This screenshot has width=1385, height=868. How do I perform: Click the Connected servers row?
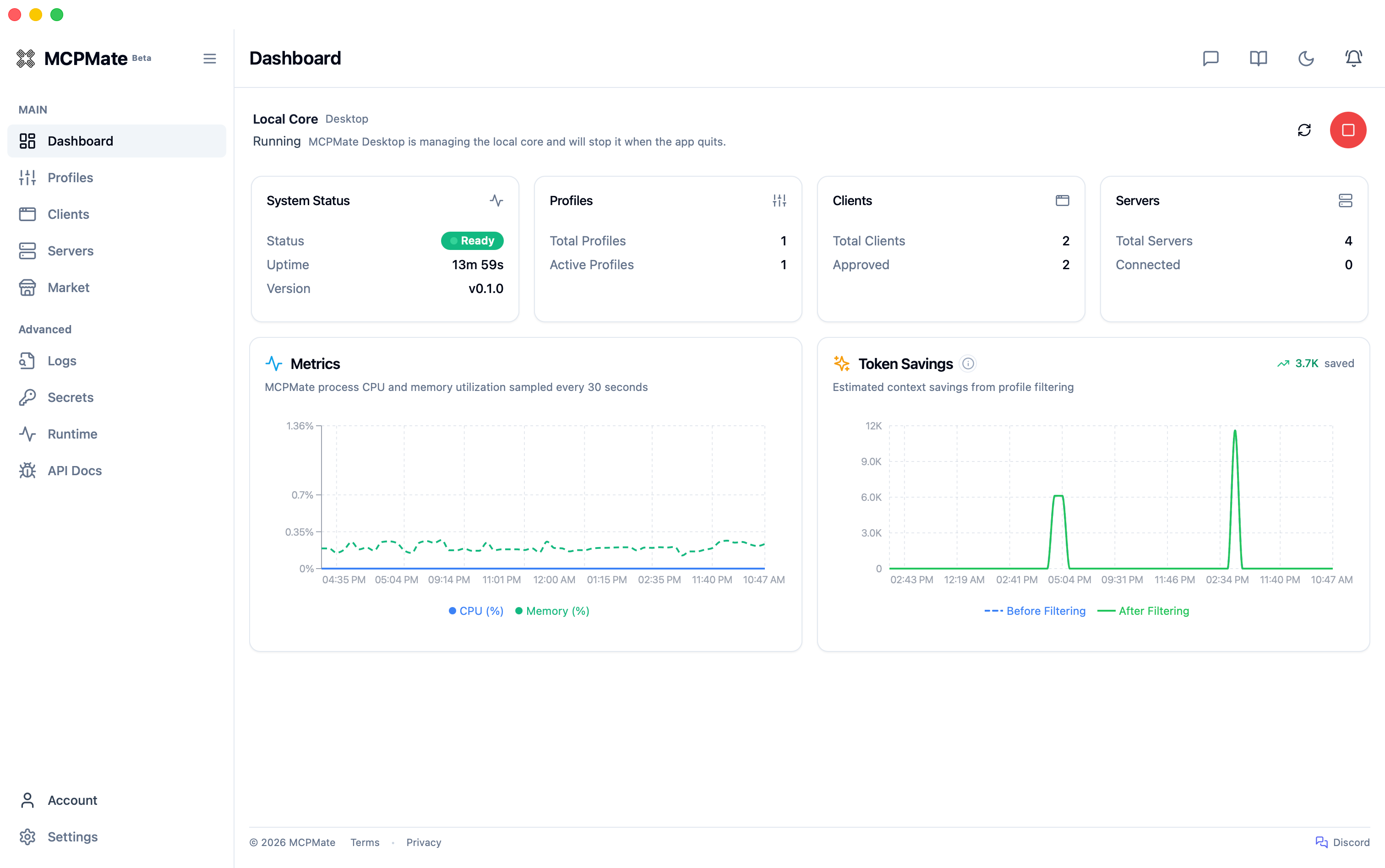tap(1234, 265)
